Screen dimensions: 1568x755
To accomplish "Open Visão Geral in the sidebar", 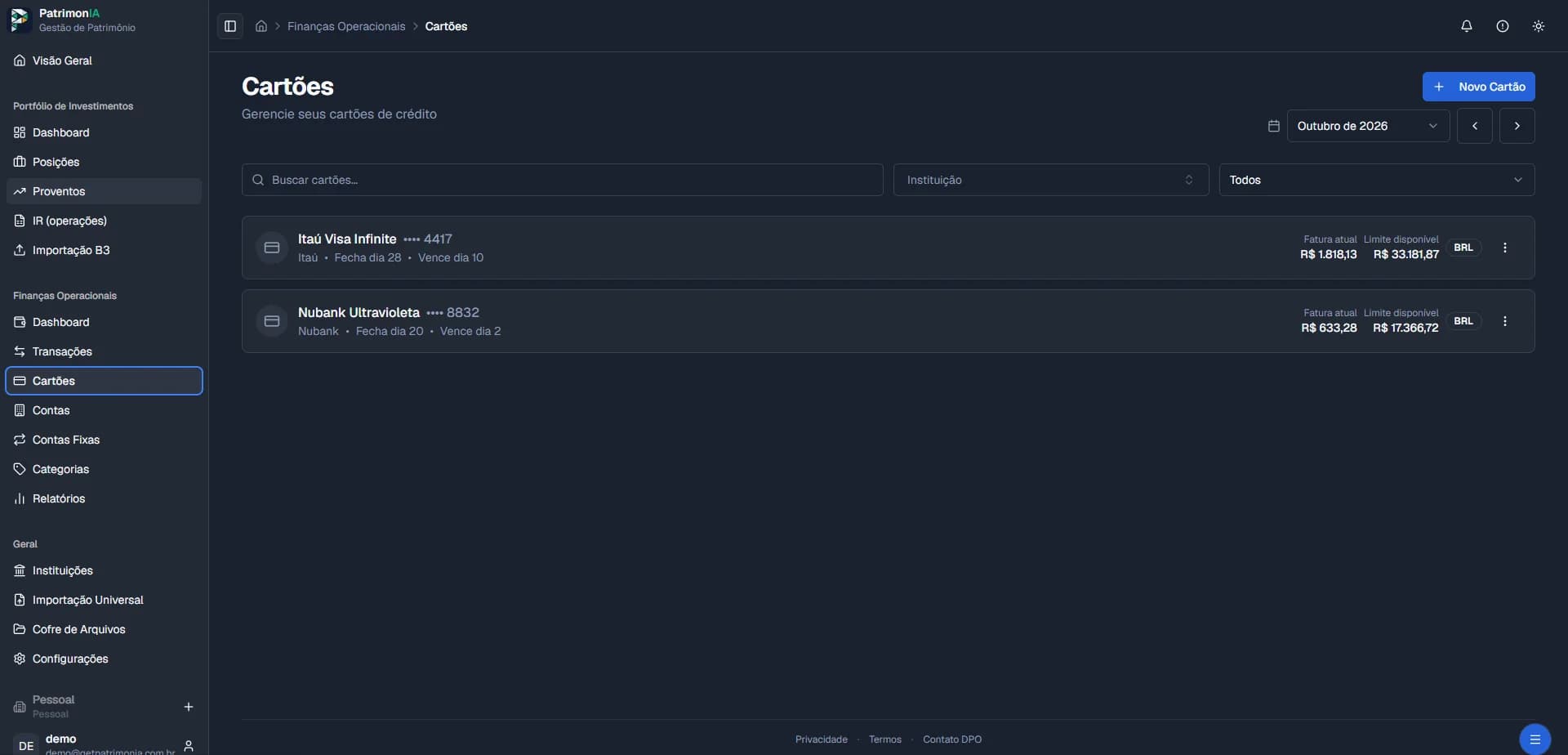I will (104, 60).
